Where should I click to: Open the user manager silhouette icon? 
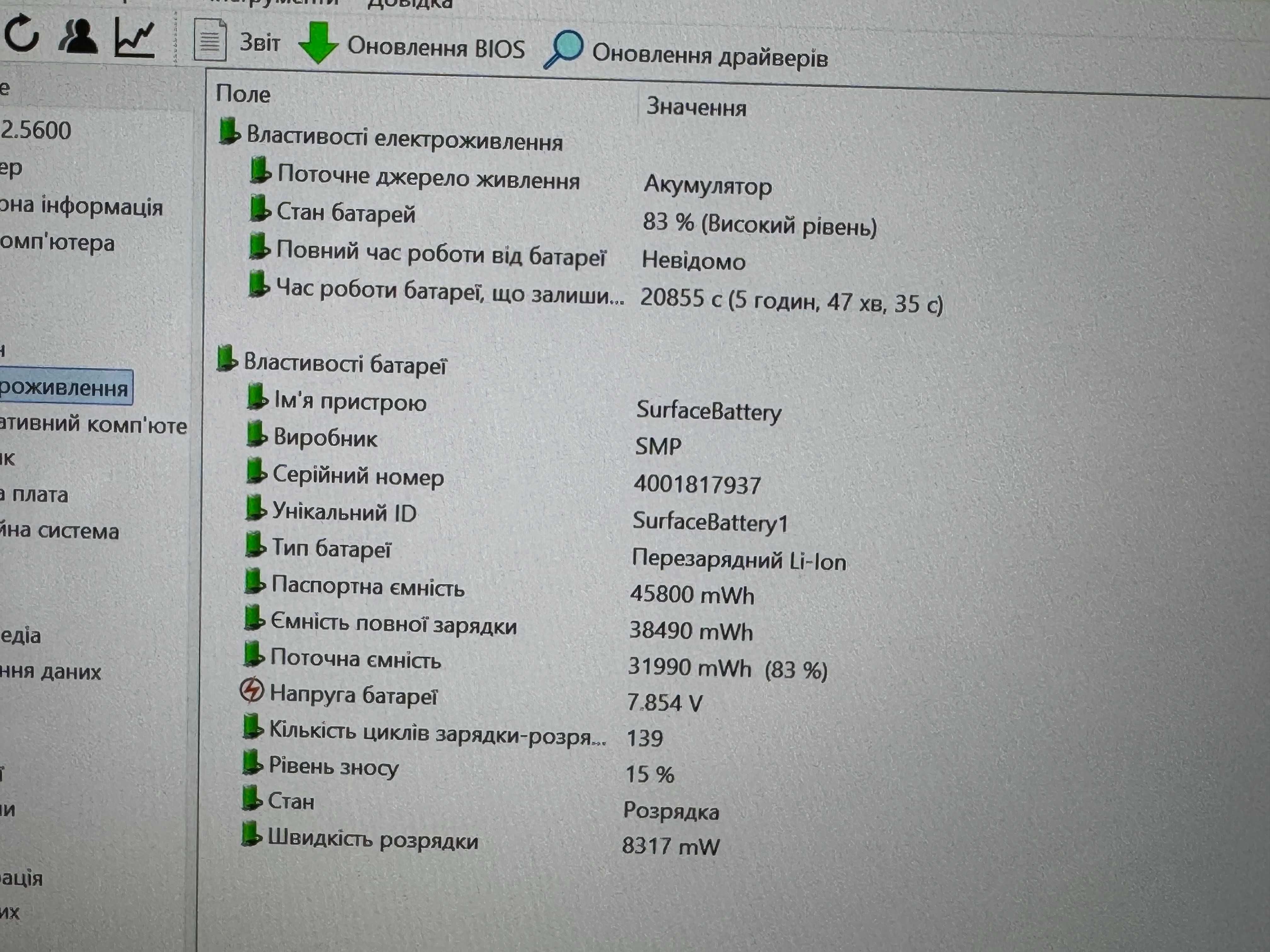click(x=78, y=37)
